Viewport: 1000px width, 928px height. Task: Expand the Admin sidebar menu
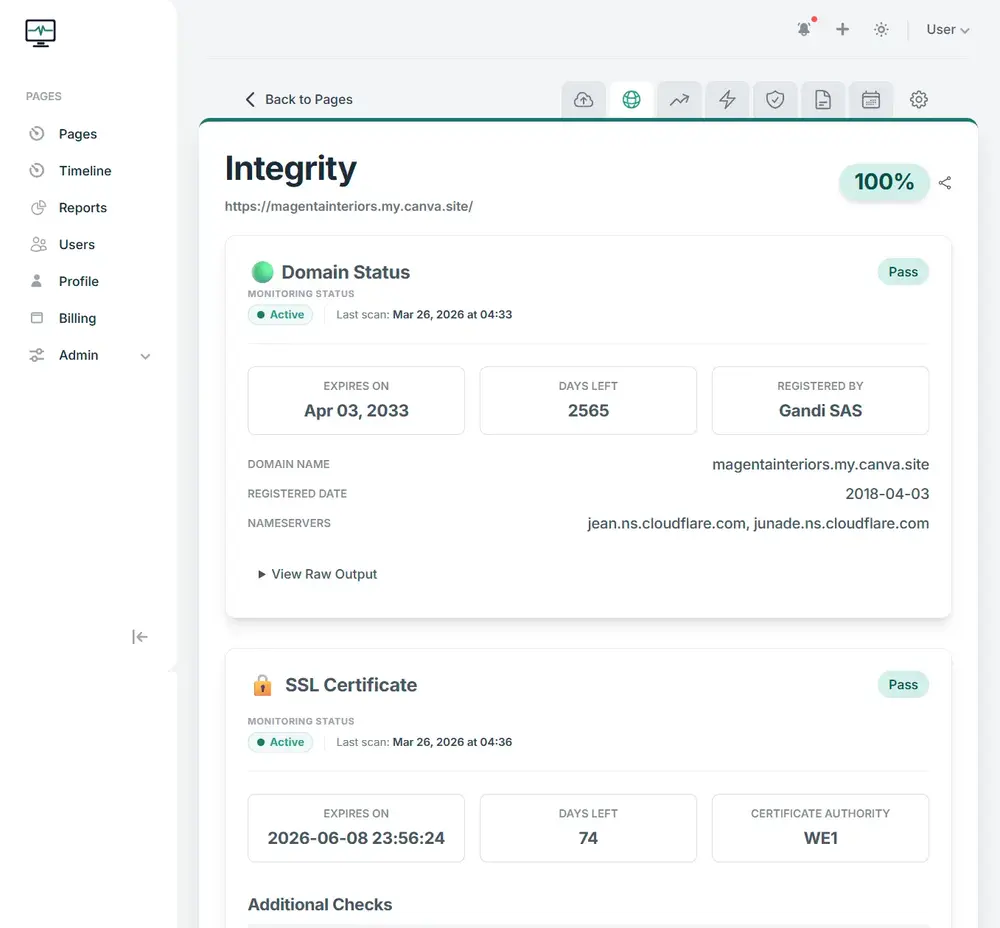click(88, 355)
